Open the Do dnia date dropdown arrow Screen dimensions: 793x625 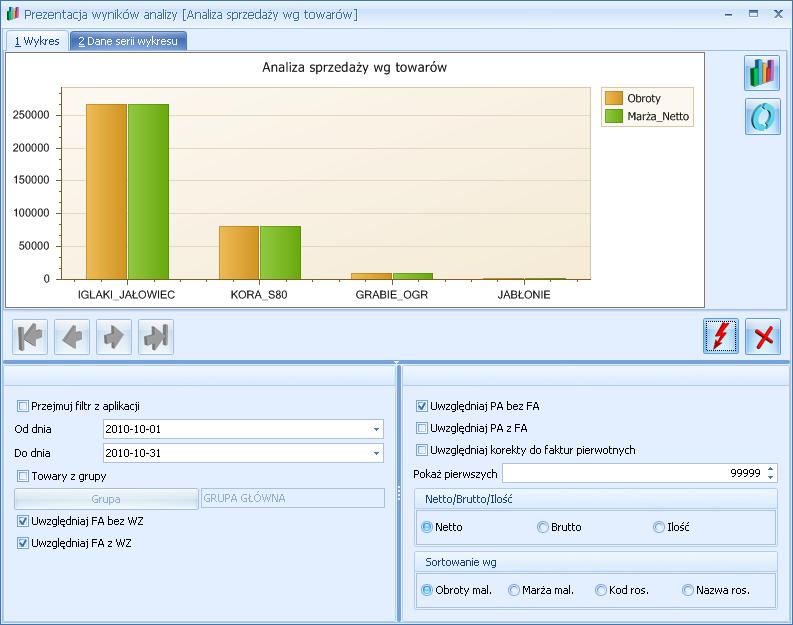pos(376,453)
